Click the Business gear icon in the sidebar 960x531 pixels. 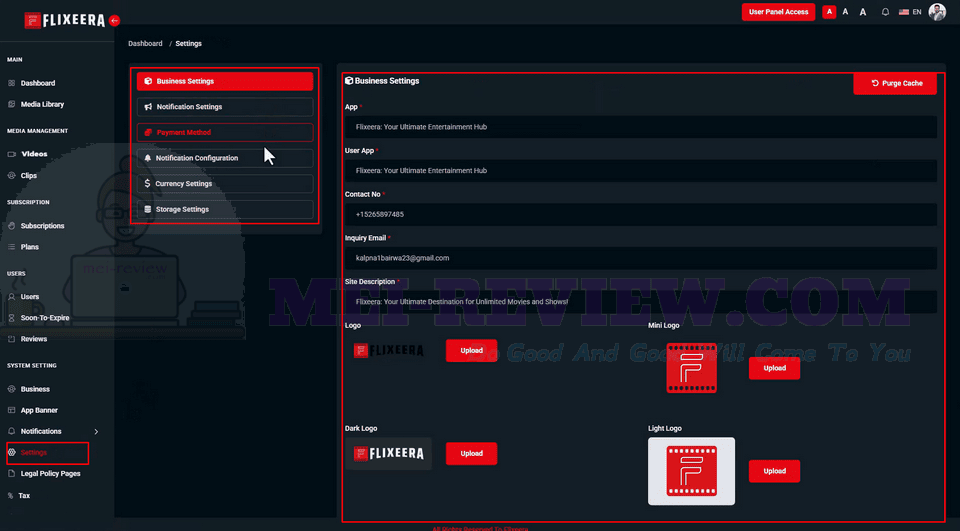tap(12, 390)
